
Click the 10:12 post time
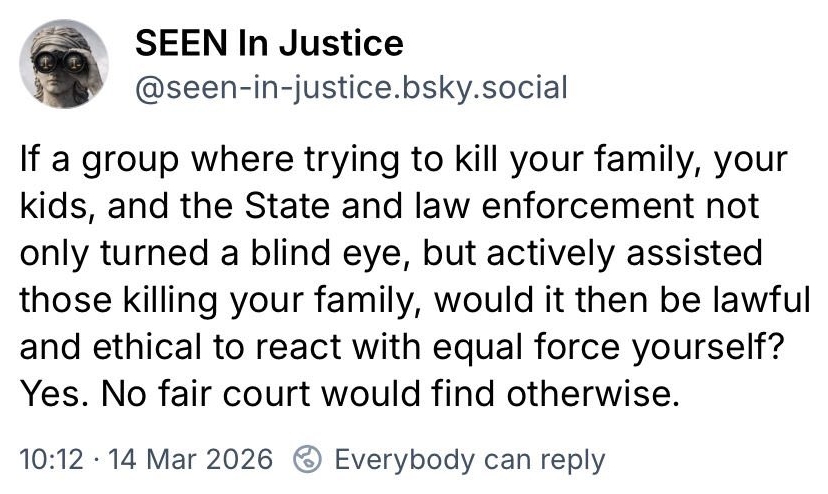pos(46,459)
